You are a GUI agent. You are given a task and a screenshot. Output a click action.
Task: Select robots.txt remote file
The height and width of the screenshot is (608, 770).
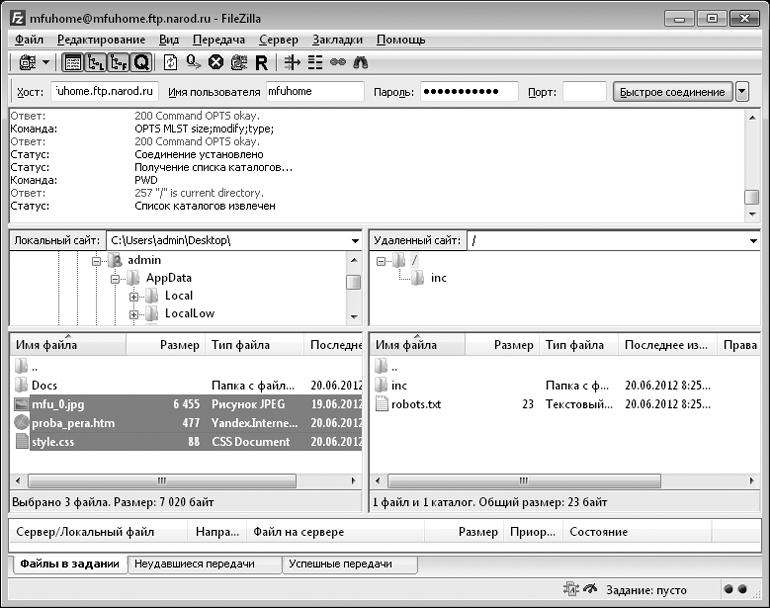(416, 404)
